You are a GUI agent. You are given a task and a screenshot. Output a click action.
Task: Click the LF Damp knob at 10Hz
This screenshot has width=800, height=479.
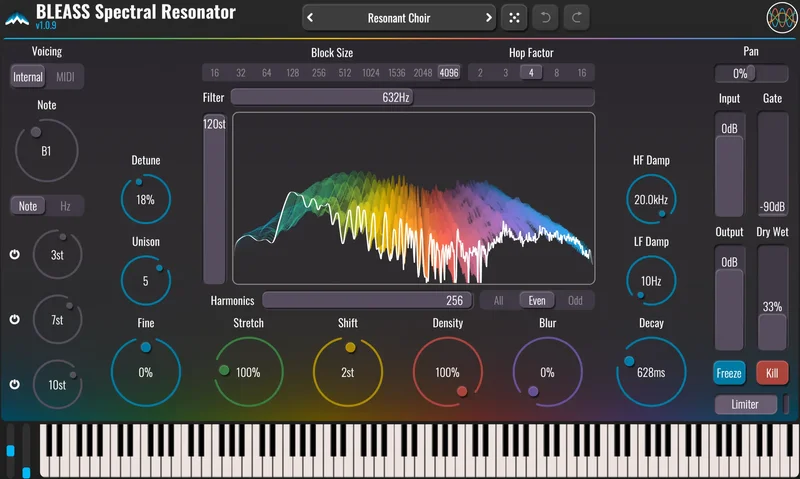[x=651, y=281]
